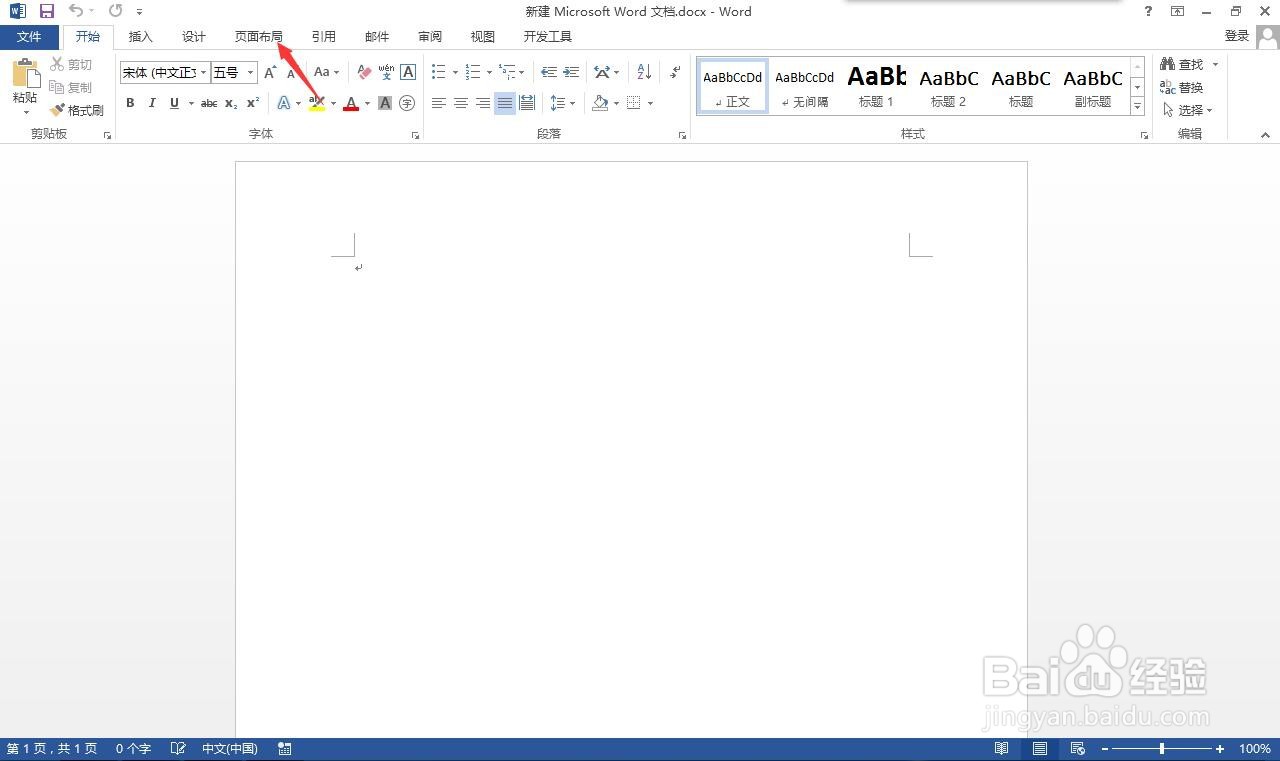Open borders dropdown arrow
Image resolution: width=1280 pixels, height=761 pixels.
coord(650,103)
